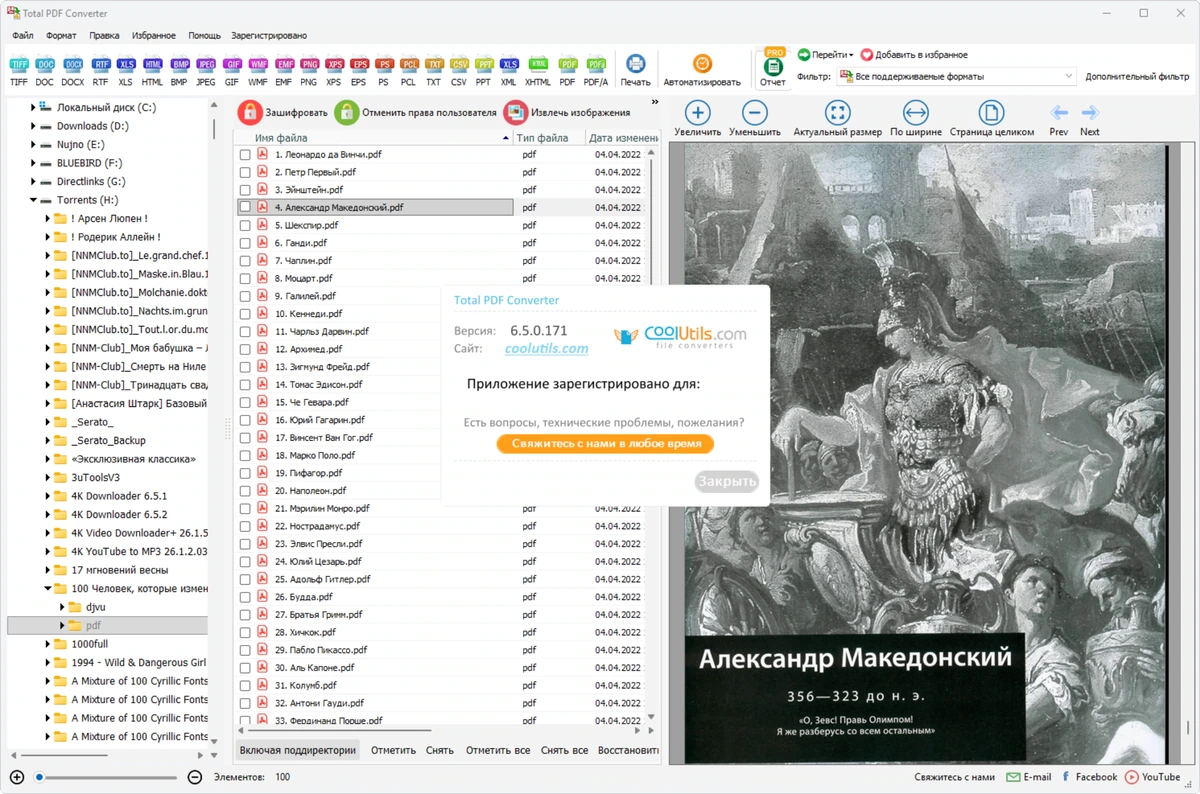Open the Зарегистрировано menu
This screenshot has height=794, width=1200.
click(269, 35)
